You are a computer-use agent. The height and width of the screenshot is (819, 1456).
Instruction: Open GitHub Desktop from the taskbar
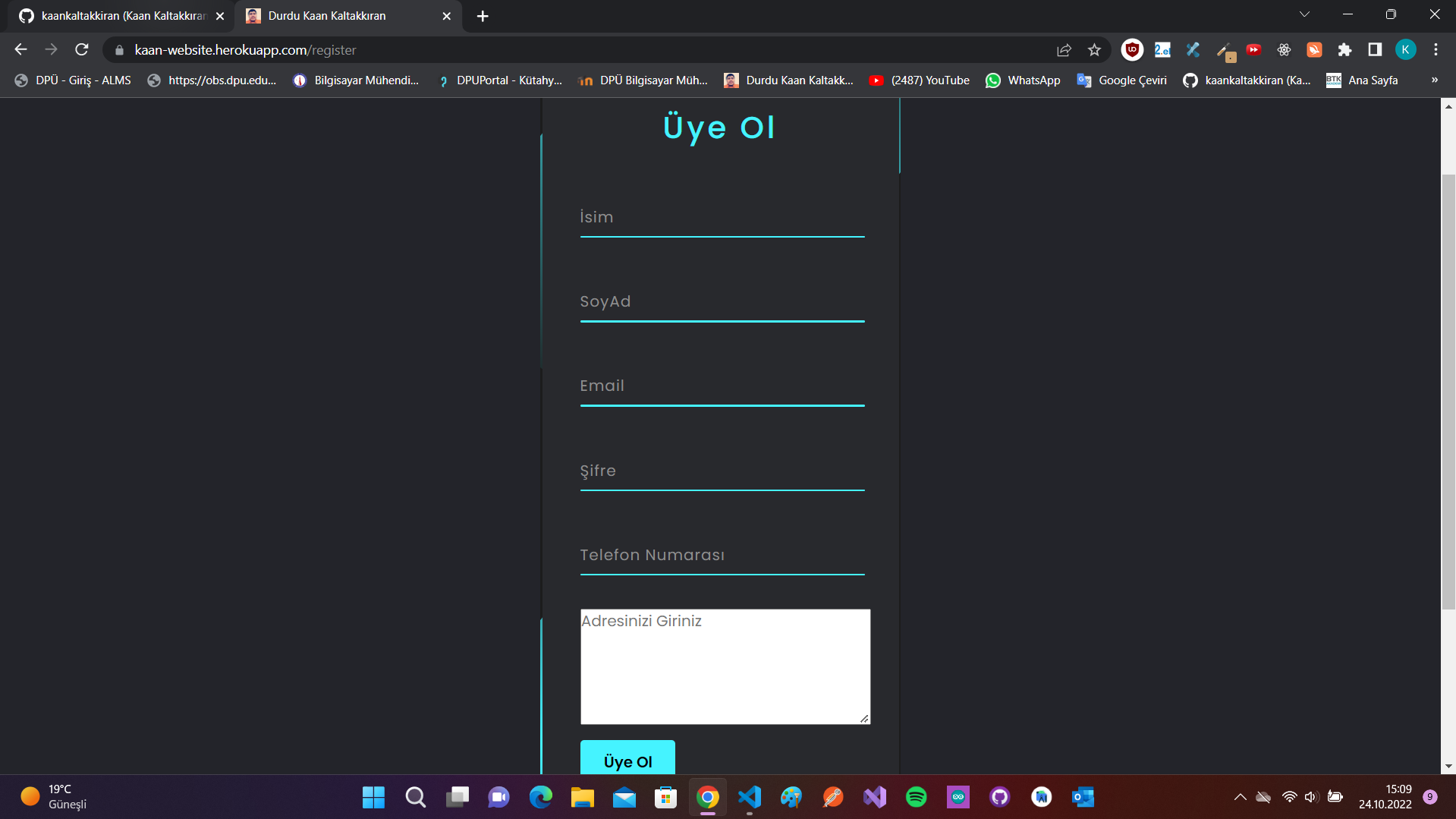pyautogui.click(x=999, y=797)
